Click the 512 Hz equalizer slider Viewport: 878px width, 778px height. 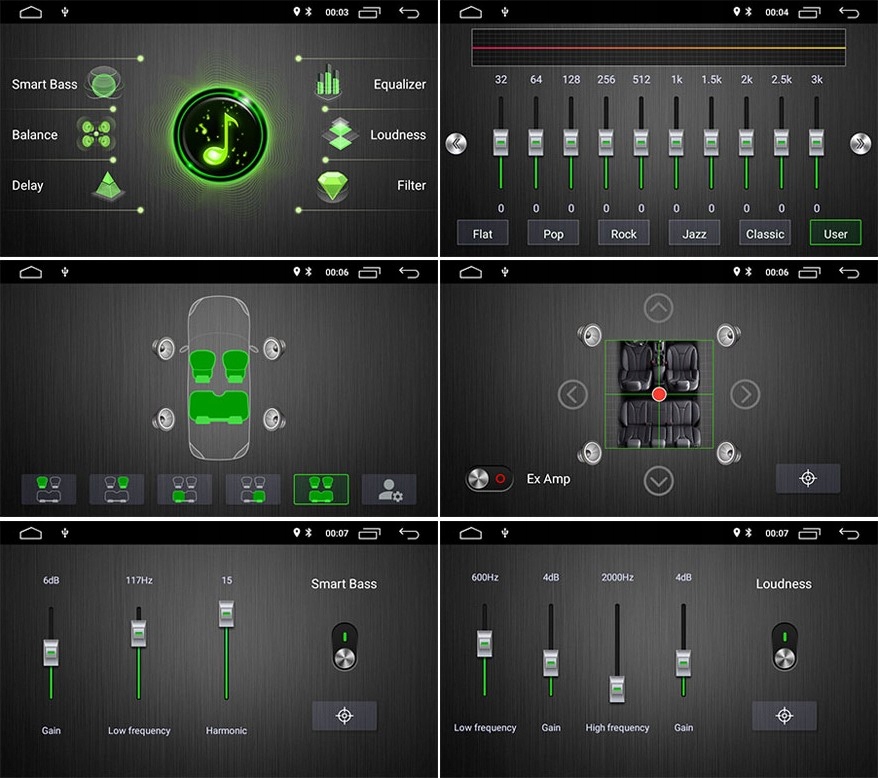641,142
